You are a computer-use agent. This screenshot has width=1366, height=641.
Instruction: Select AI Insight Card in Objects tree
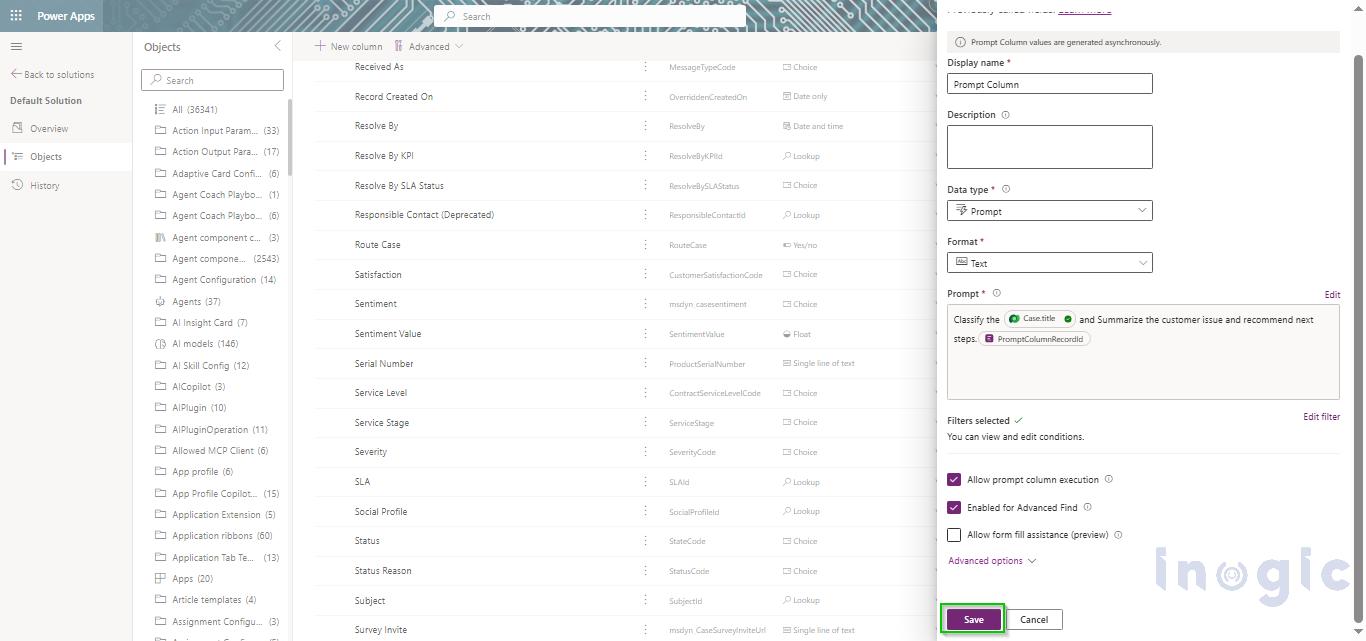pyautogui.click(x=209, y=322)
